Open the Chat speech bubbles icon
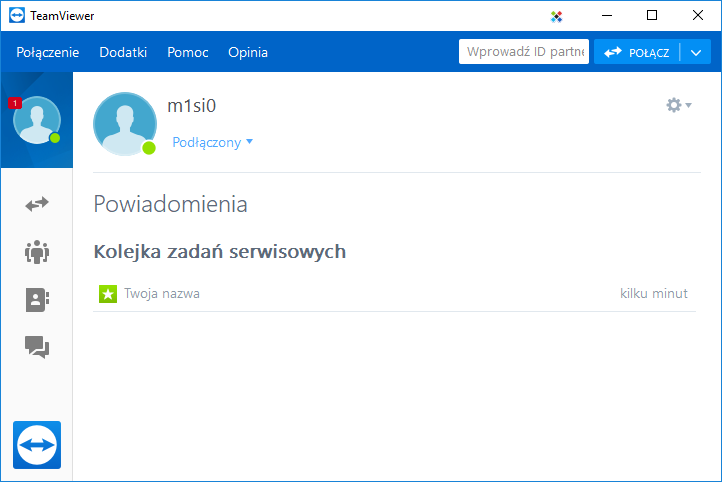Viewport: 722px width, 482px height. [36, 347]
